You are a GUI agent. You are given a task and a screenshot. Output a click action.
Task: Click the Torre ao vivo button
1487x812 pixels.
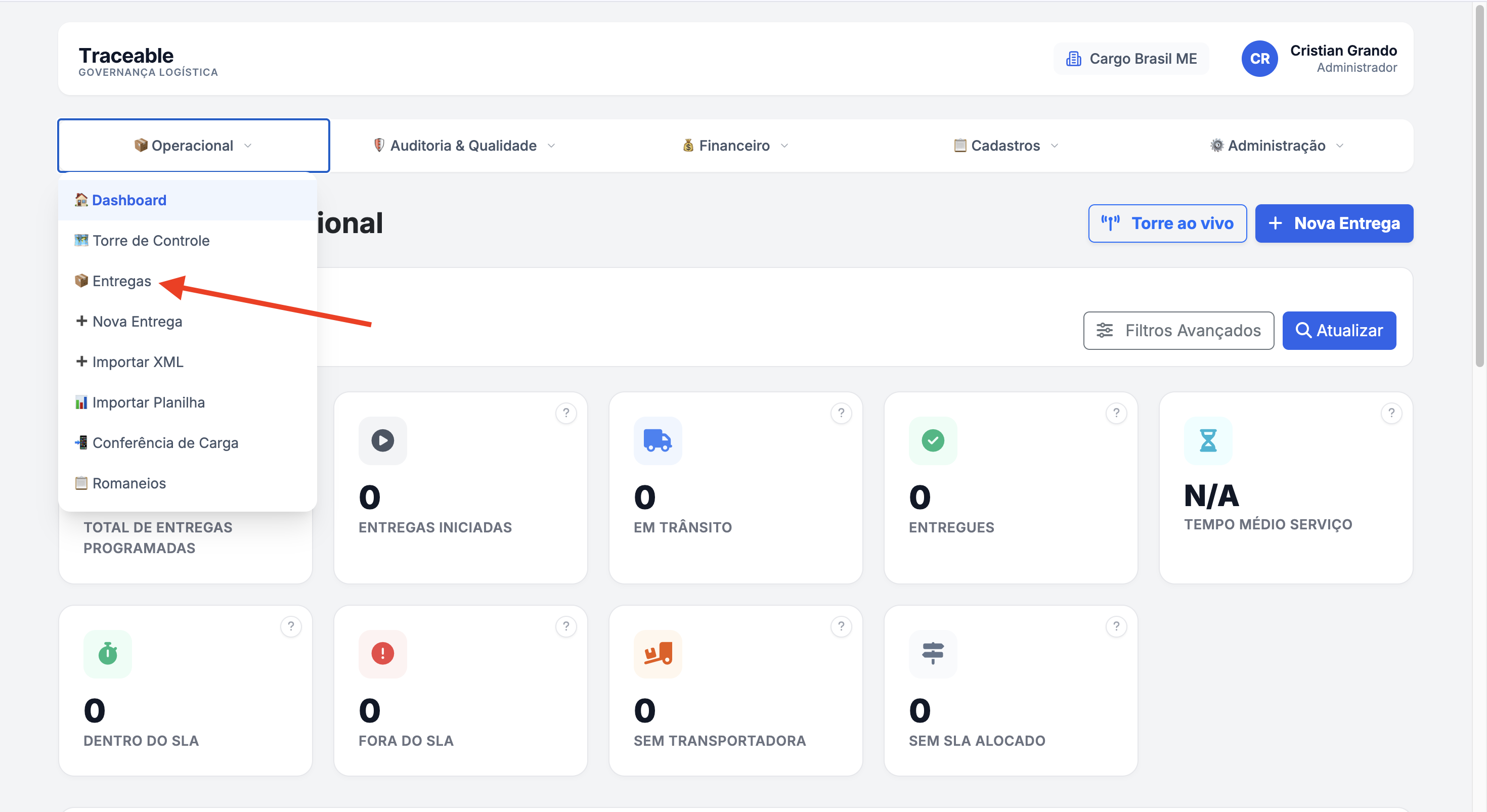[x=1167, y=223]
